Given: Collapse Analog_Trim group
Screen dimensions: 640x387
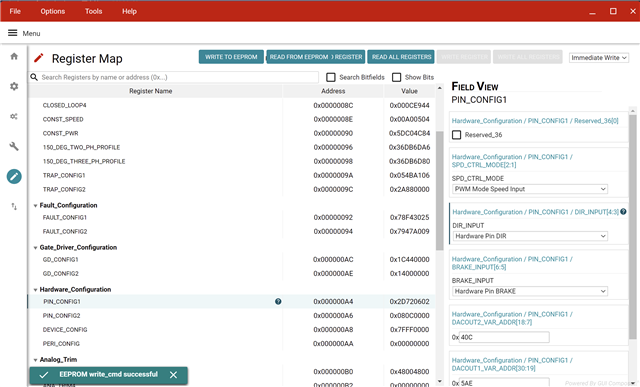Looking at the screenshot, I should point(36,360).
